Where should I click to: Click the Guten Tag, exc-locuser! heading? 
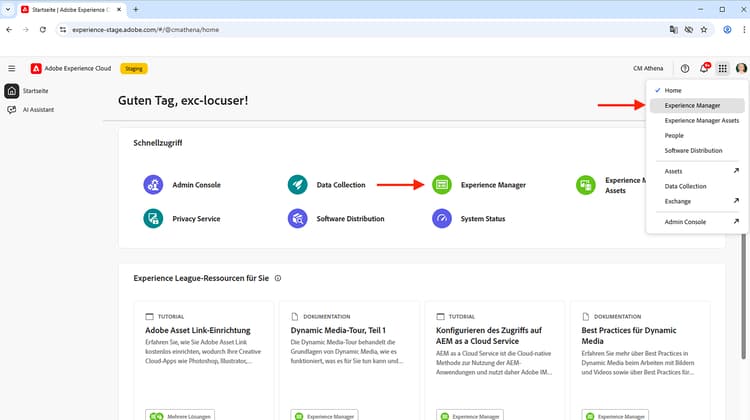[183, 100]
